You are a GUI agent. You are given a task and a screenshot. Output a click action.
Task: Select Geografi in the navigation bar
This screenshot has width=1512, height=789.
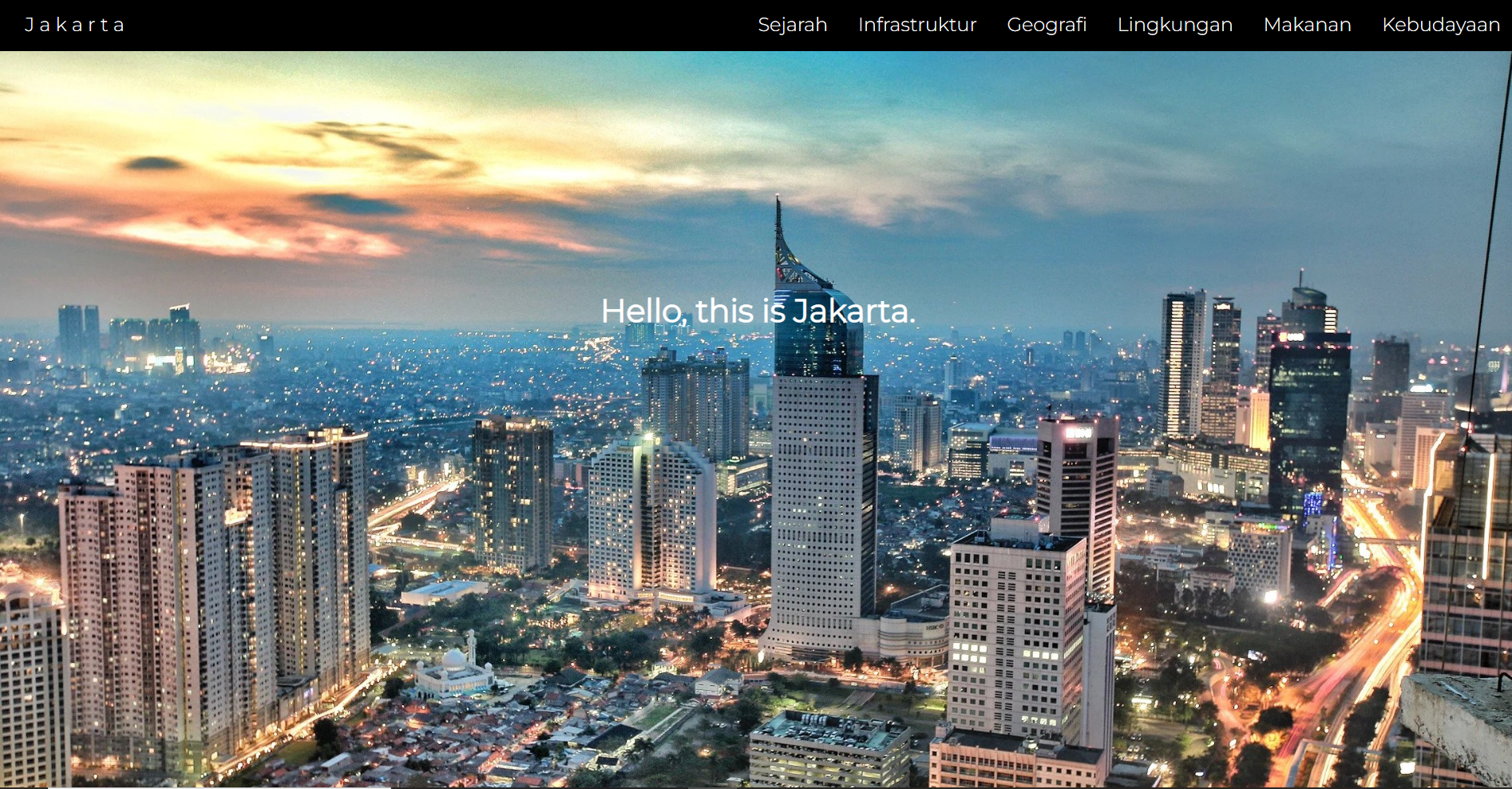click(x=1047, y=25)
